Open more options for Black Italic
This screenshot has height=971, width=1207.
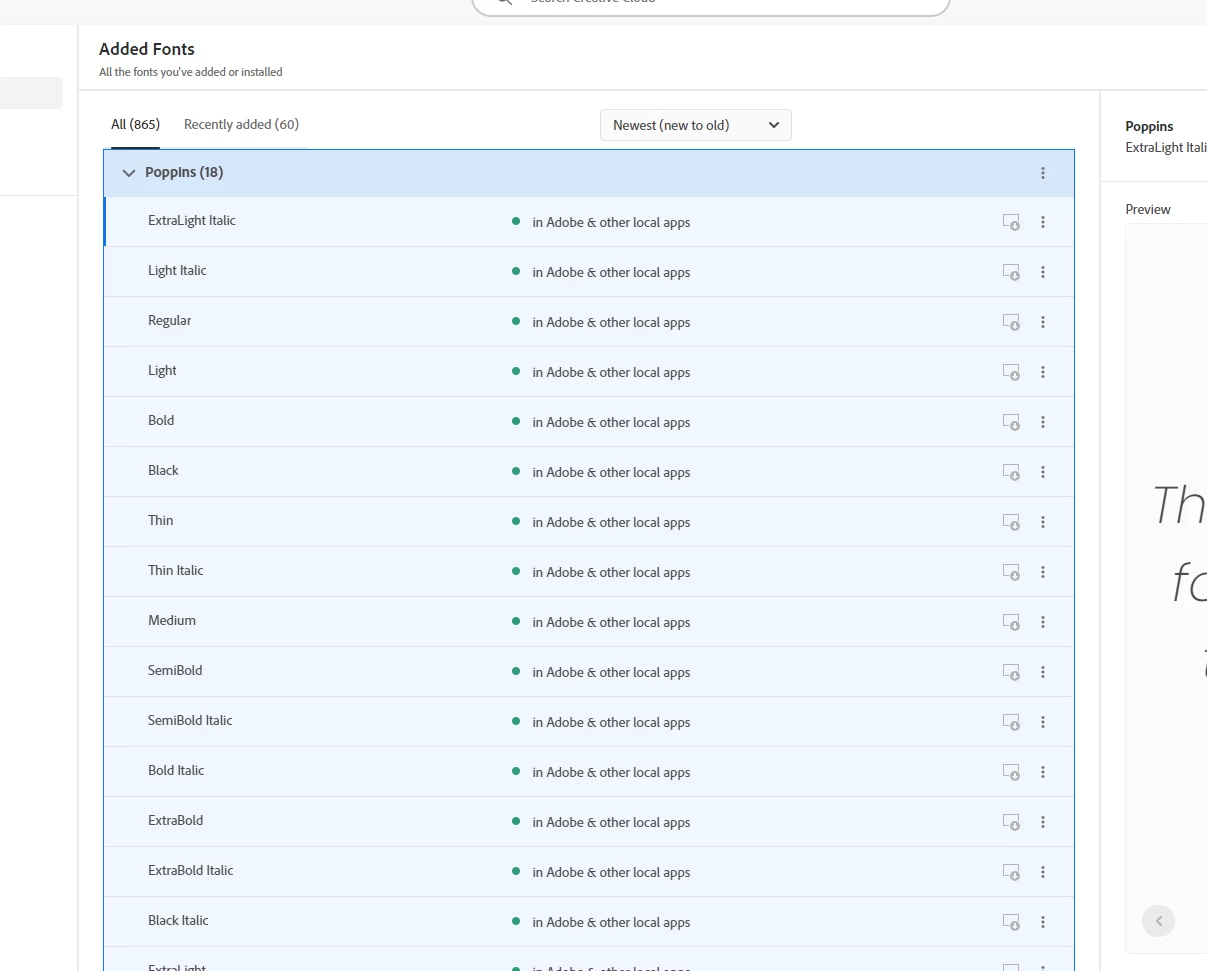click(1043, 922)
